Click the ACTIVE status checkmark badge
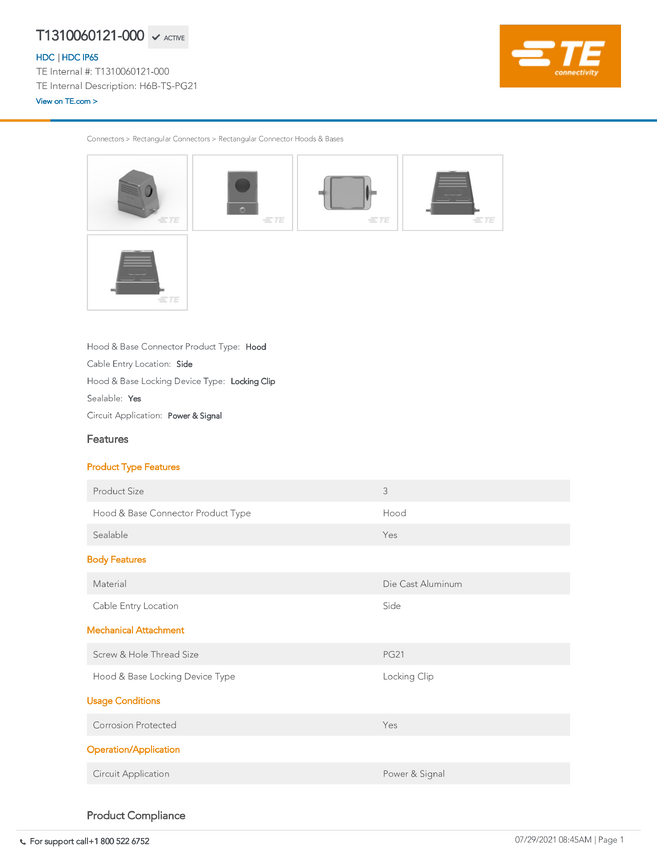Screen dimensions: 657x850 [168, 37]
